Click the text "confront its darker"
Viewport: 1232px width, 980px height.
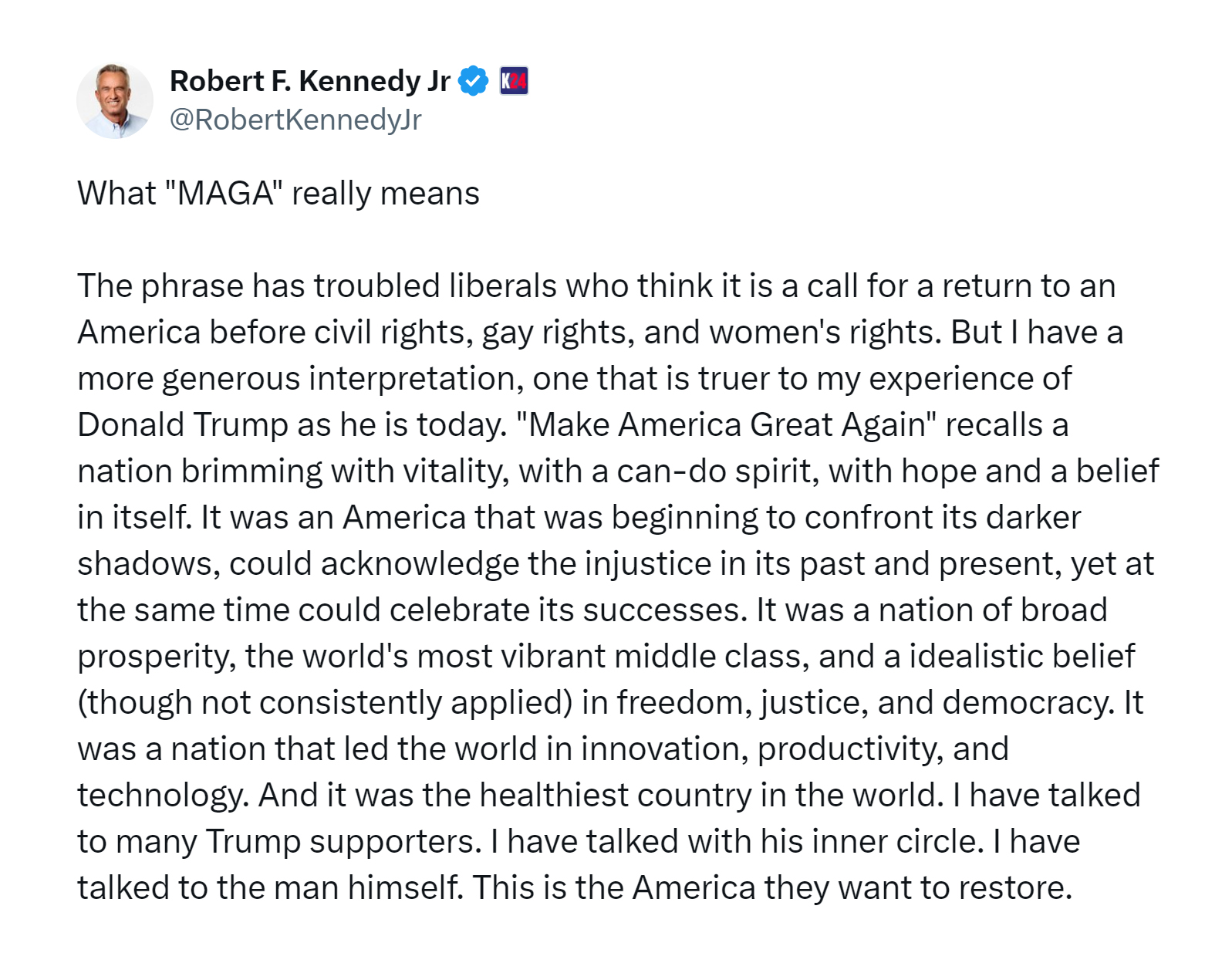pyautogui.click(x=942, y=518)
